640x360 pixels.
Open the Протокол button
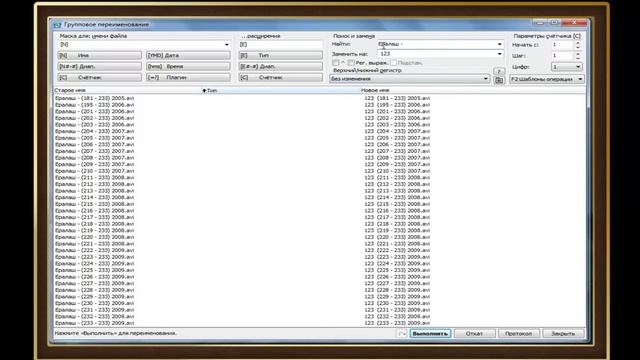pyautogui.click(x=518, y=333)
